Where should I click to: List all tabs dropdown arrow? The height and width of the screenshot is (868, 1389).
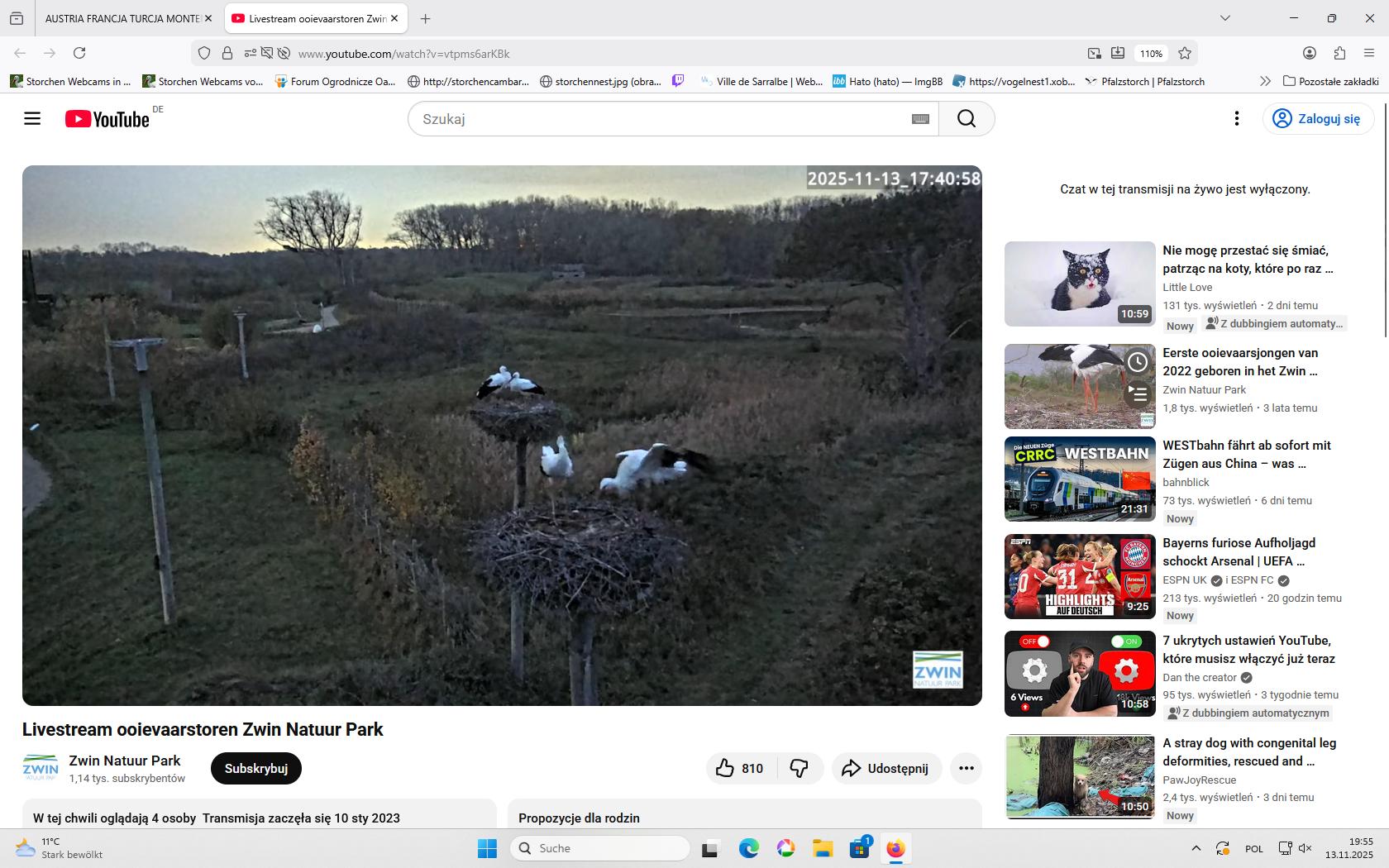(x=1225, y=18)
